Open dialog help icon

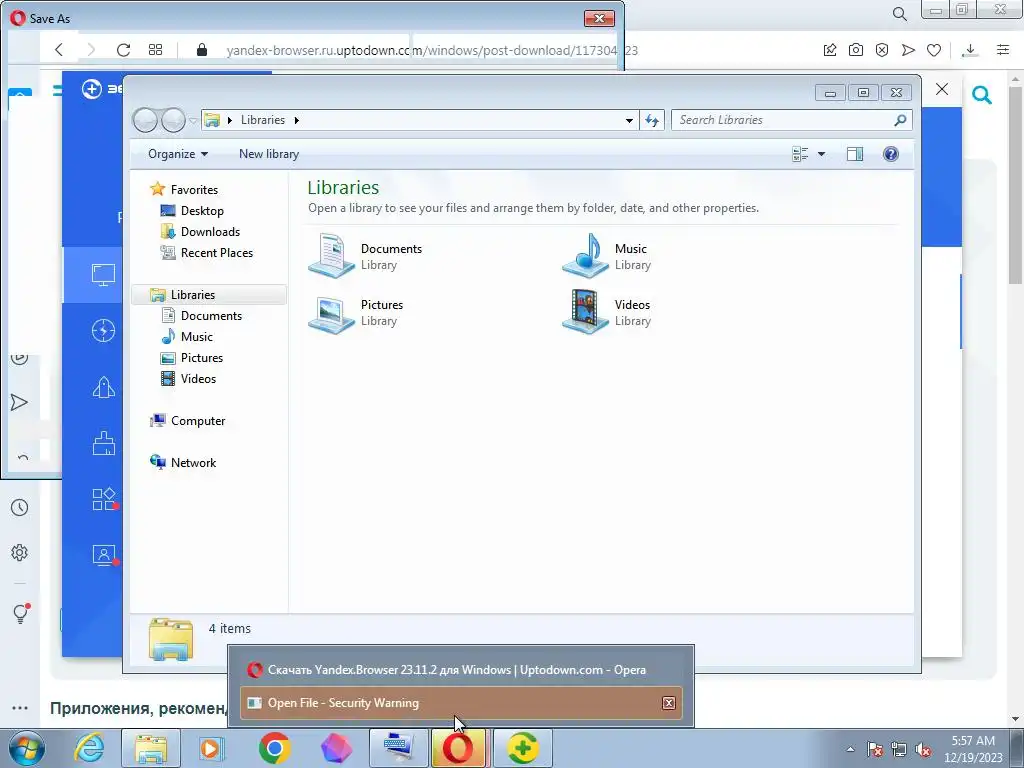(891, 154)
